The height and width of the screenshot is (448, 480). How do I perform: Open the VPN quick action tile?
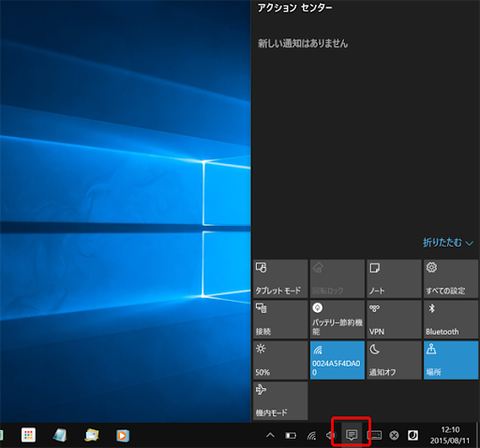click(x=394, y=319)
